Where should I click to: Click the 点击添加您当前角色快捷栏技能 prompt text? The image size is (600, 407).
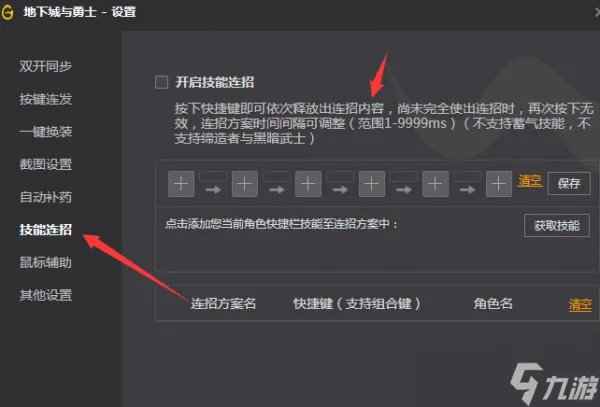tap(281, 224)
